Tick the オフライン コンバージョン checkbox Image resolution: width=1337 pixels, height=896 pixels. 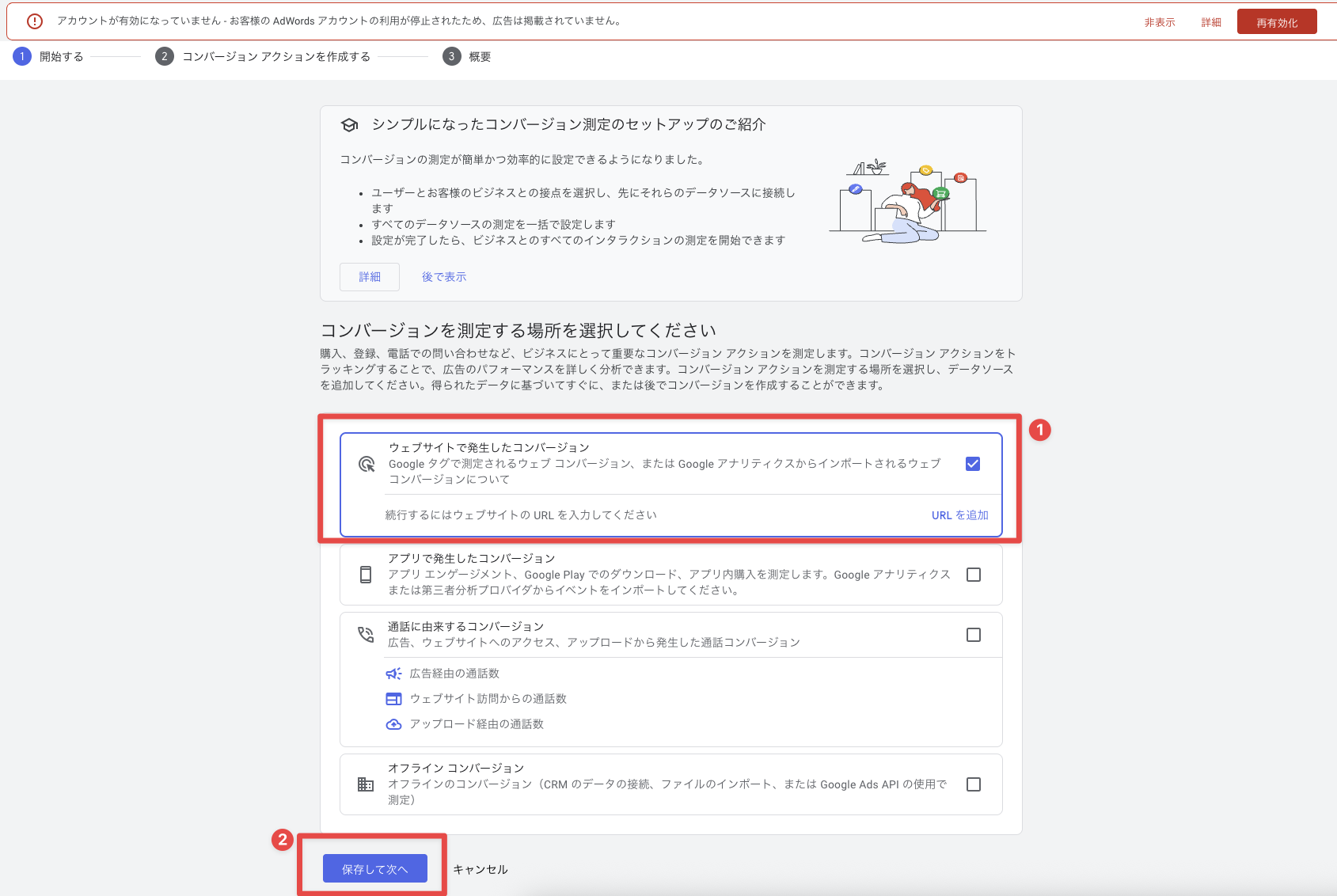point(974,784)
